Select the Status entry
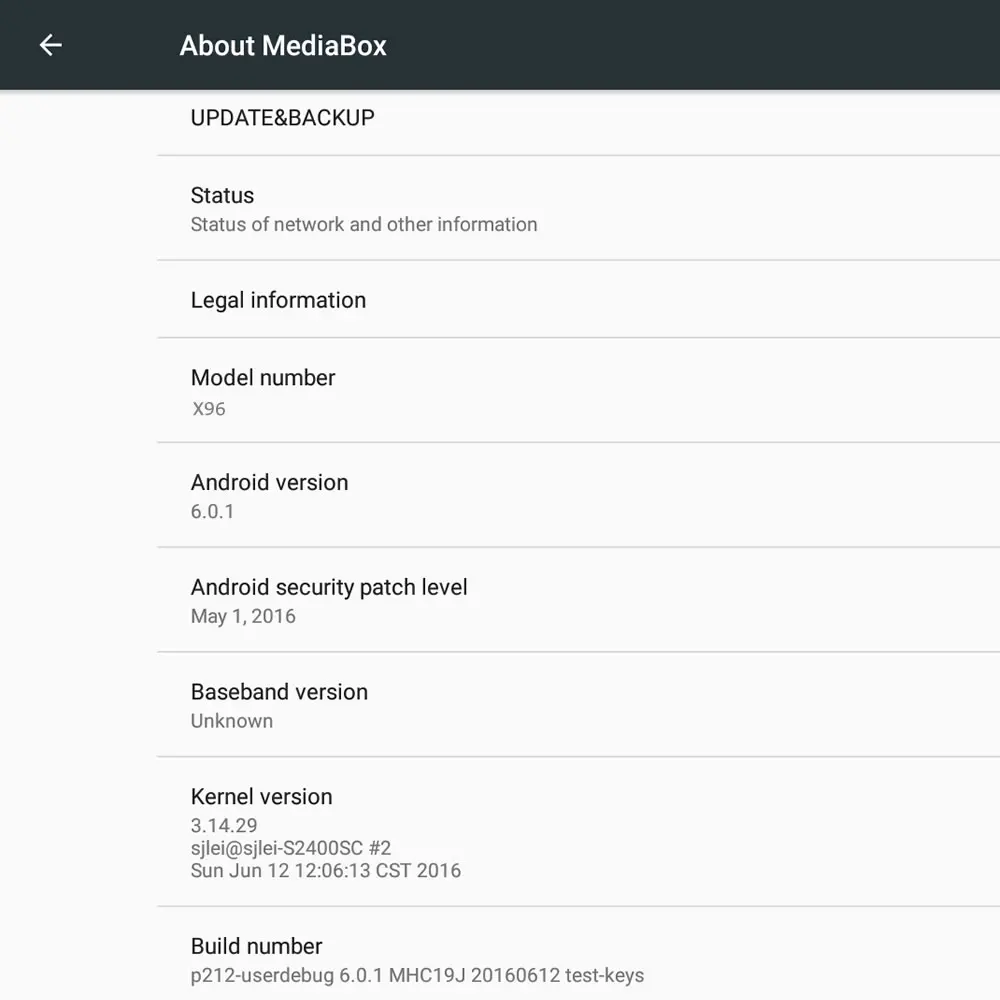 [x=222, y=196]
